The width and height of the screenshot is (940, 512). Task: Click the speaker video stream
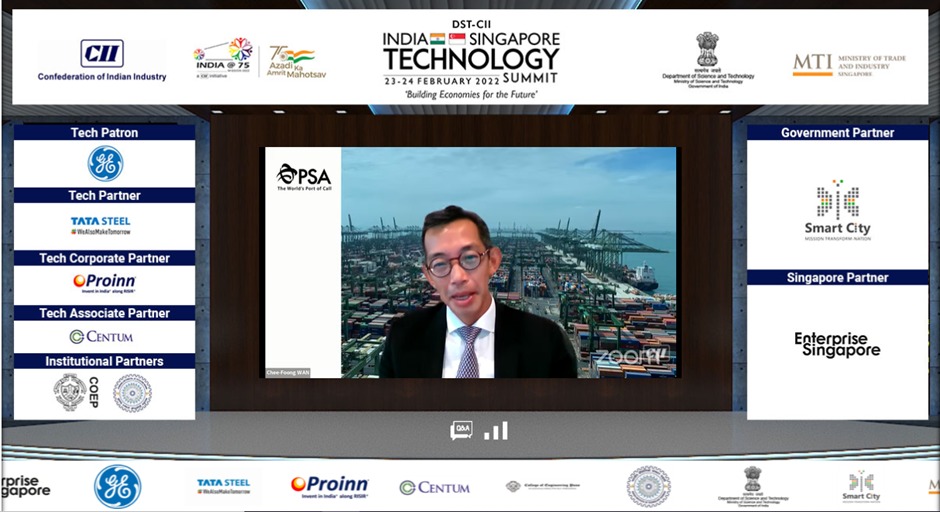click(471, 262)
